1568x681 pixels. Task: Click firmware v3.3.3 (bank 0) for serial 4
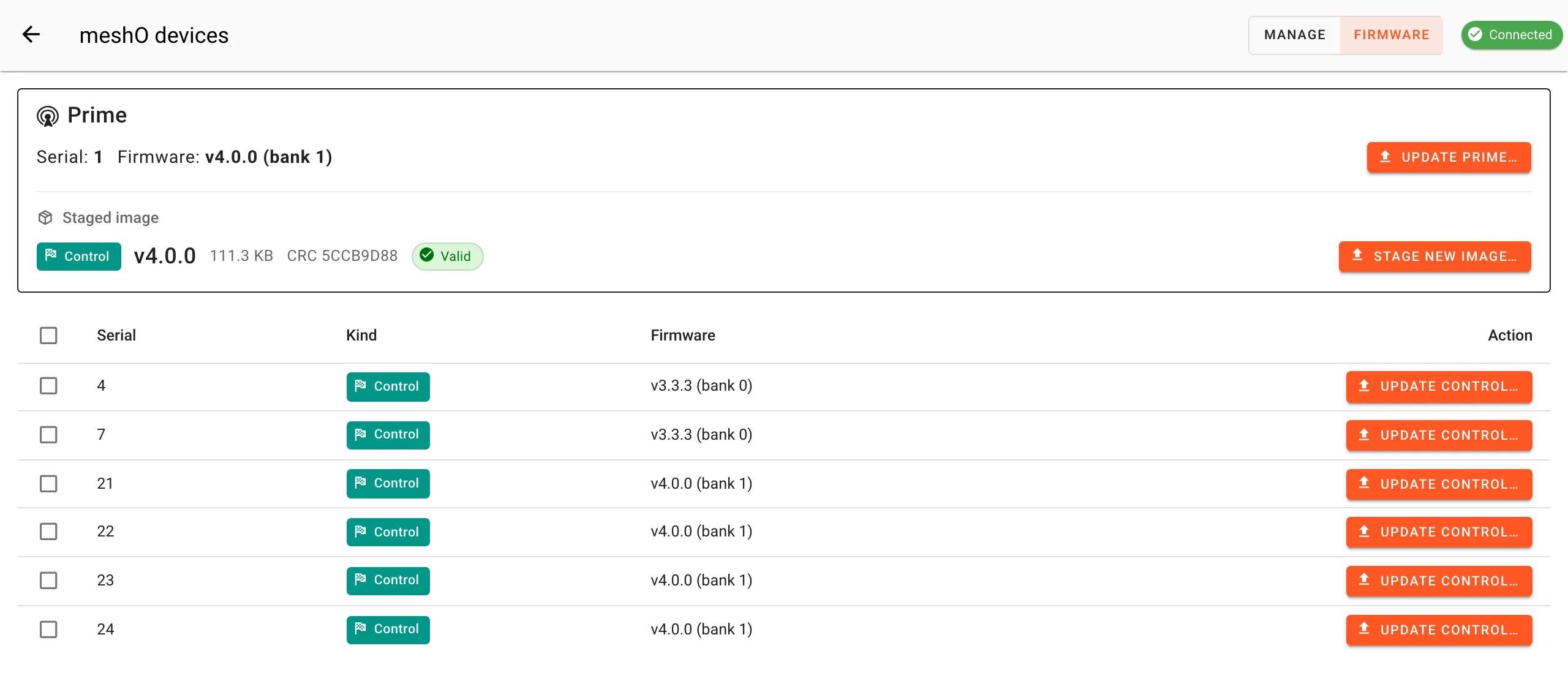click(701, 386)
